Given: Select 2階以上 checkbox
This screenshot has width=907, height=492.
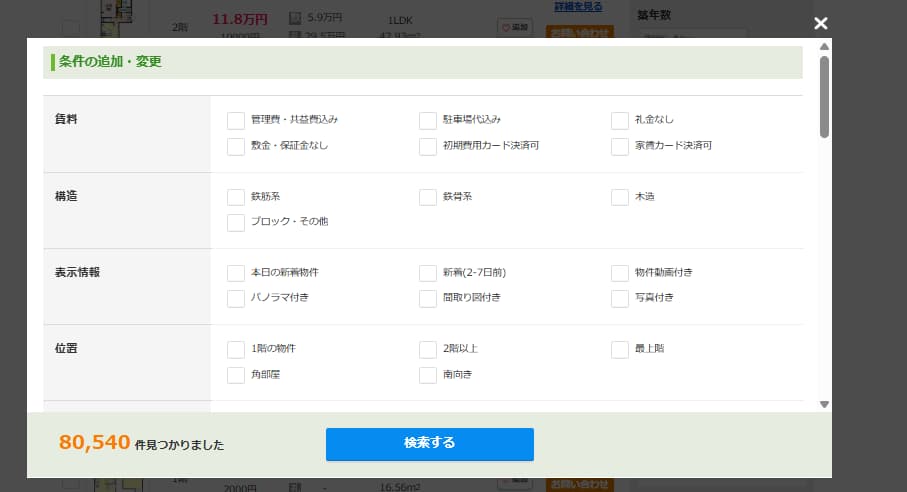Looking at the screenshot, I should [x=427, y=349].
